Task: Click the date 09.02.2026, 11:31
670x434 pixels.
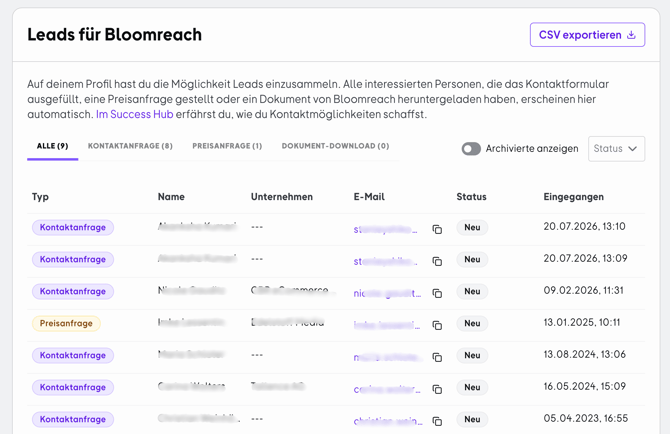Action: [583, 290]
